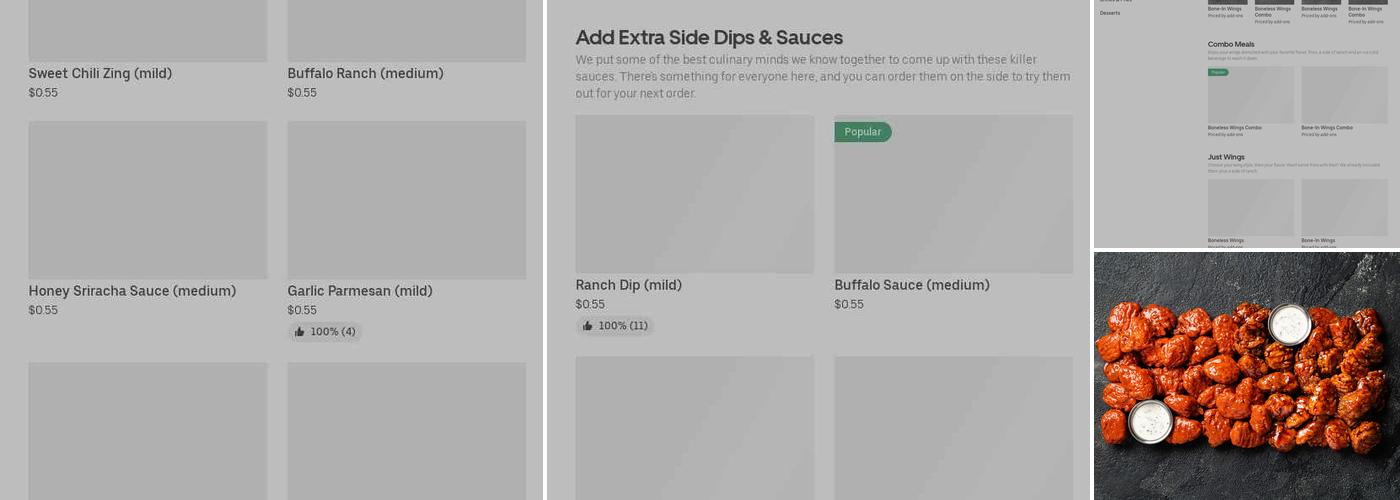
Task: Select Boneless Wings under Just Wings
Action: pyautogui.click(x=1250, y=208)
